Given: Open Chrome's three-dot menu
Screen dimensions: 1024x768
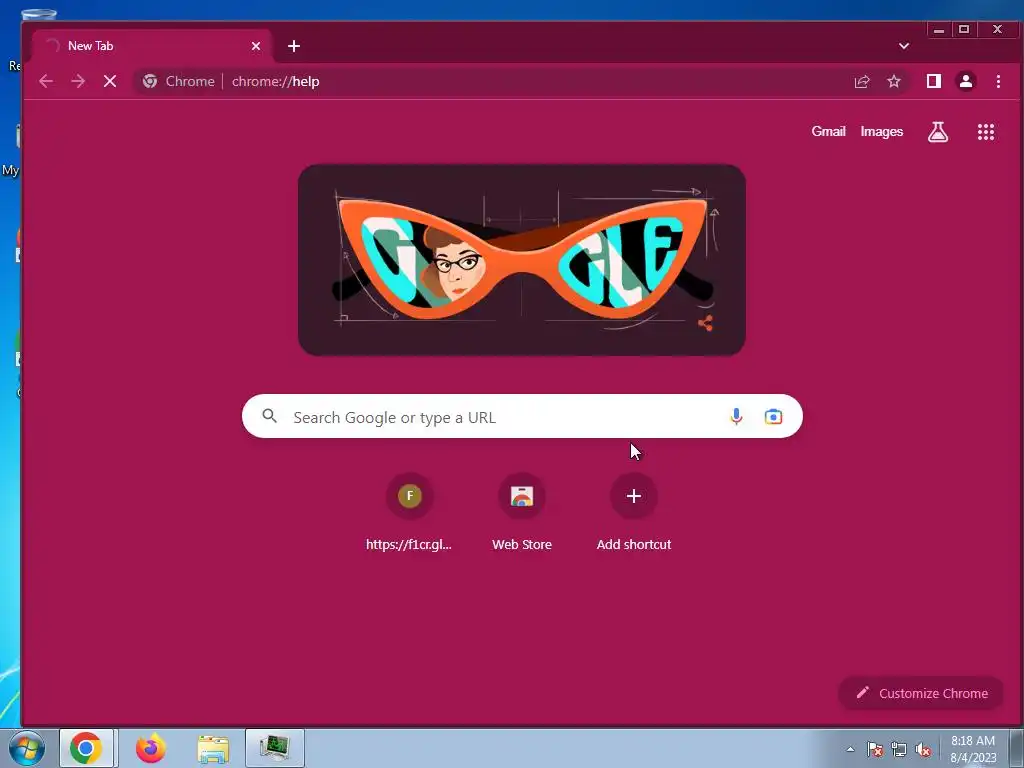Looking at the screenshot, I should [998, 81].
